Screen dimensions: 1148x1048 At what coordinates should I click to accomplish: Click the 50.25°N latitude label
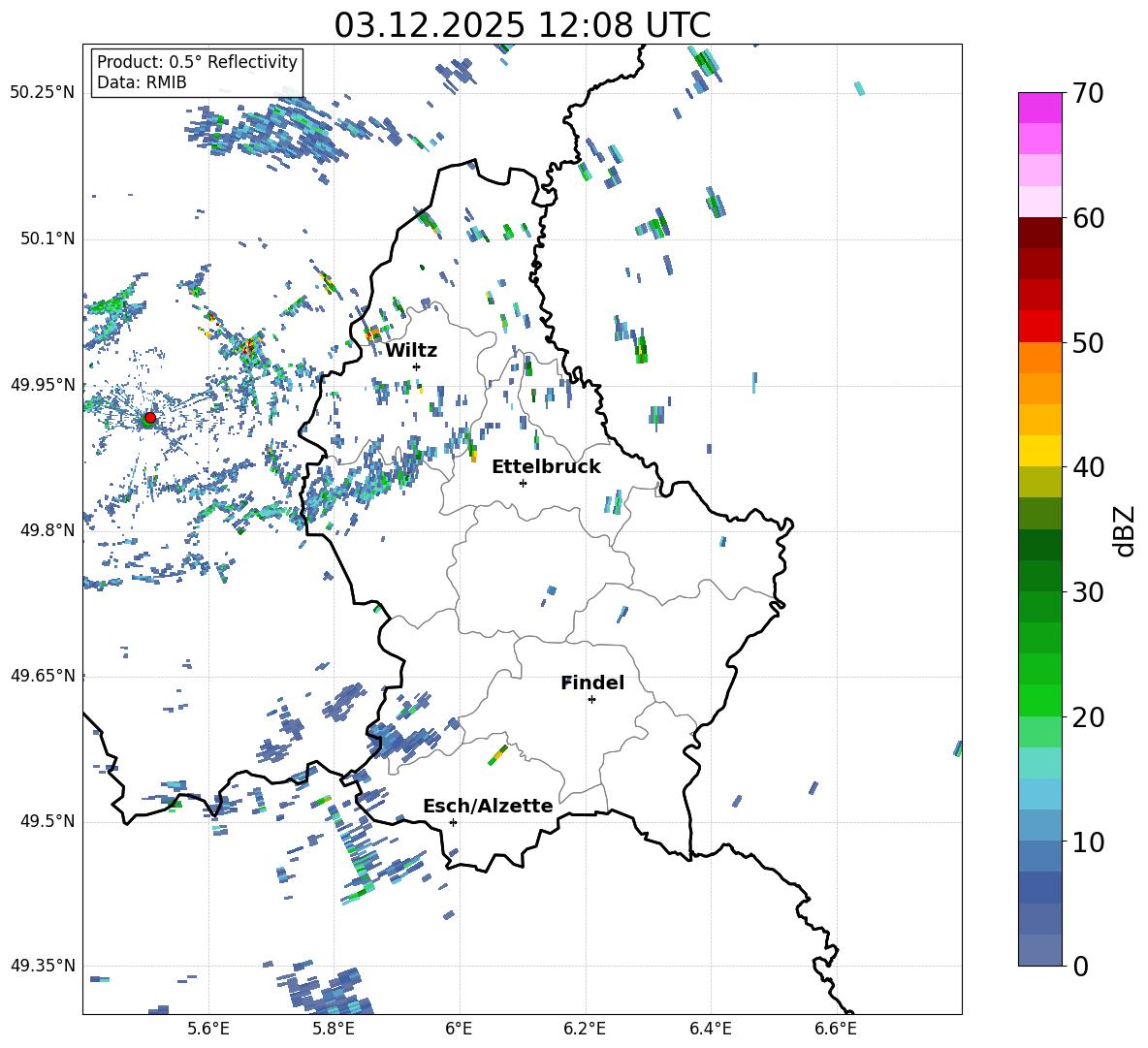click(43, 93)
